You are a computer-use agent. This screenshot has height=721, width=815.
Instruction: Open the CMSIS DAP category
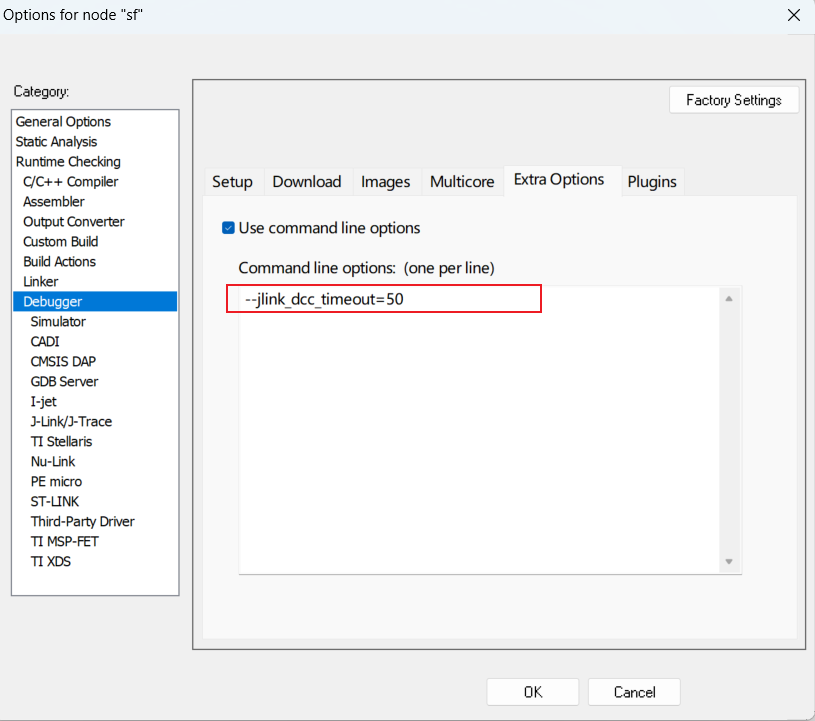(63, 361)
